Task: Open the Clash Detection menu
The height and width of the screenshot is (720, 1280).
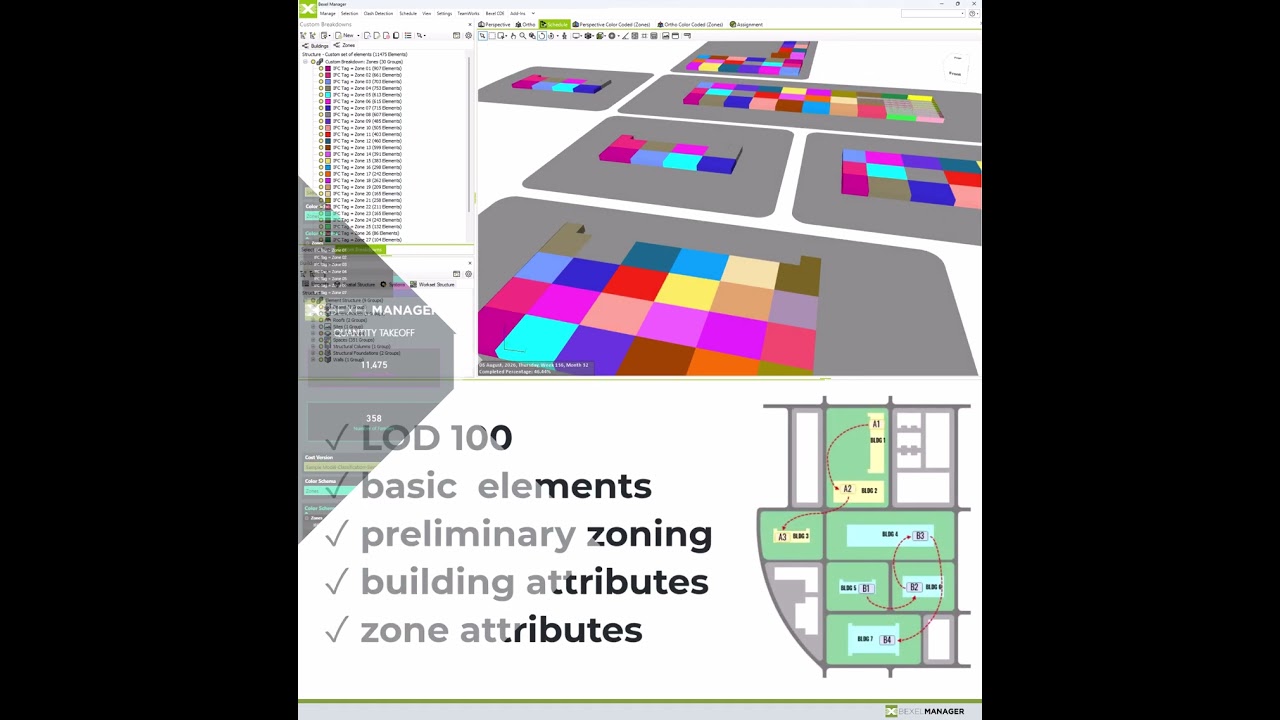Action: 378,13
